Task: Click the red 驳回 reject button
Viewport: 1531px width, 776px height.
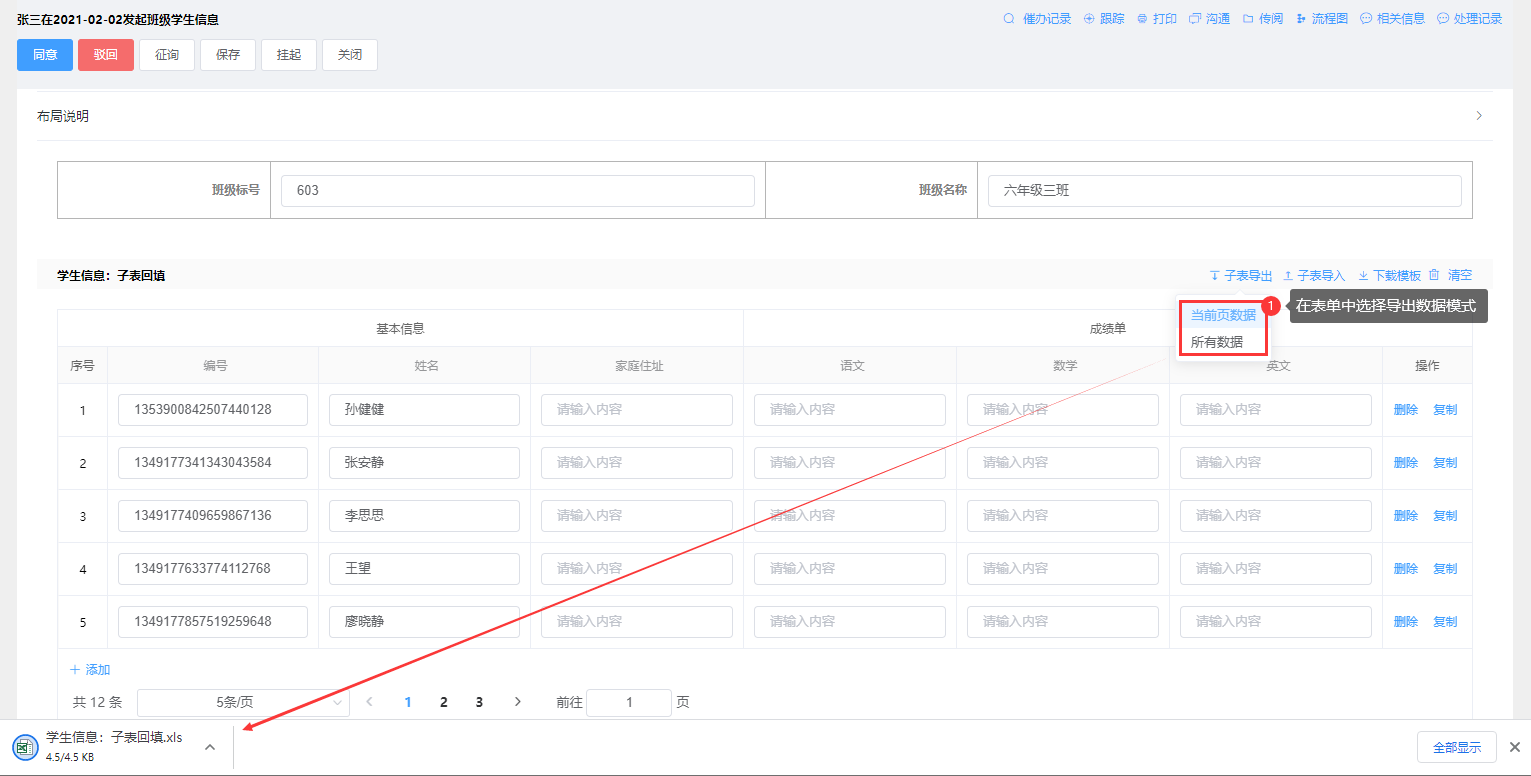Action: [x=106, y=55]
